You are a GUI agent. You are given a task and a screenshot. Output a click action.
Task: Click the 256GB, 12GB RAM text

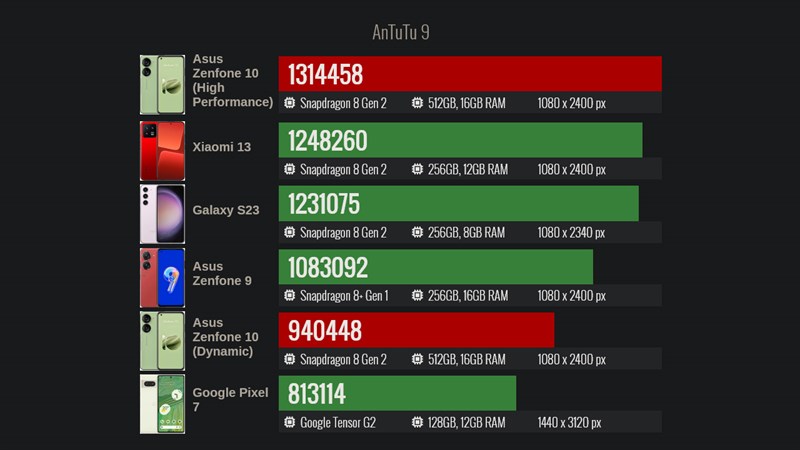[x=468, y=169]
